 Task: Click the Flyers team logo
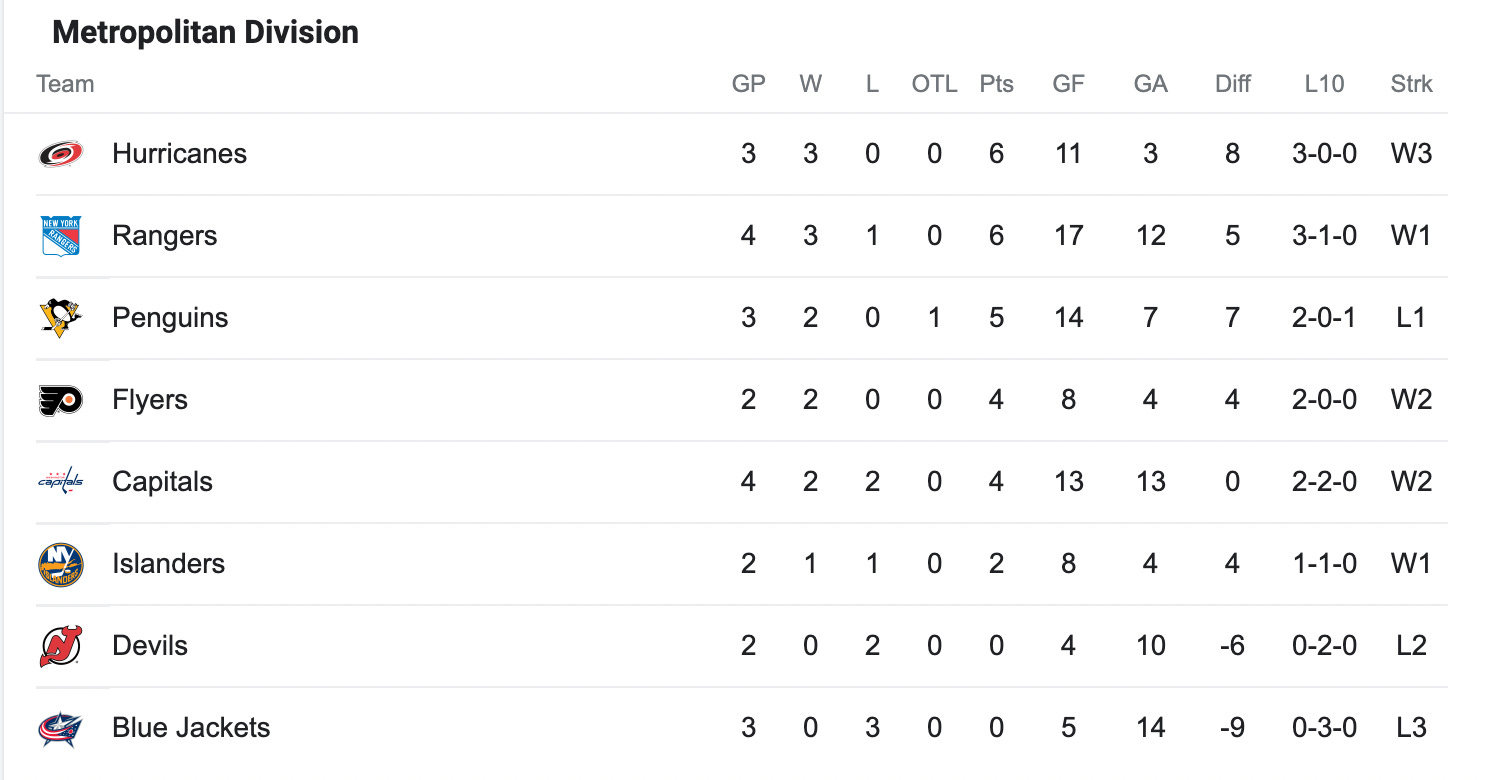[61, 400]
